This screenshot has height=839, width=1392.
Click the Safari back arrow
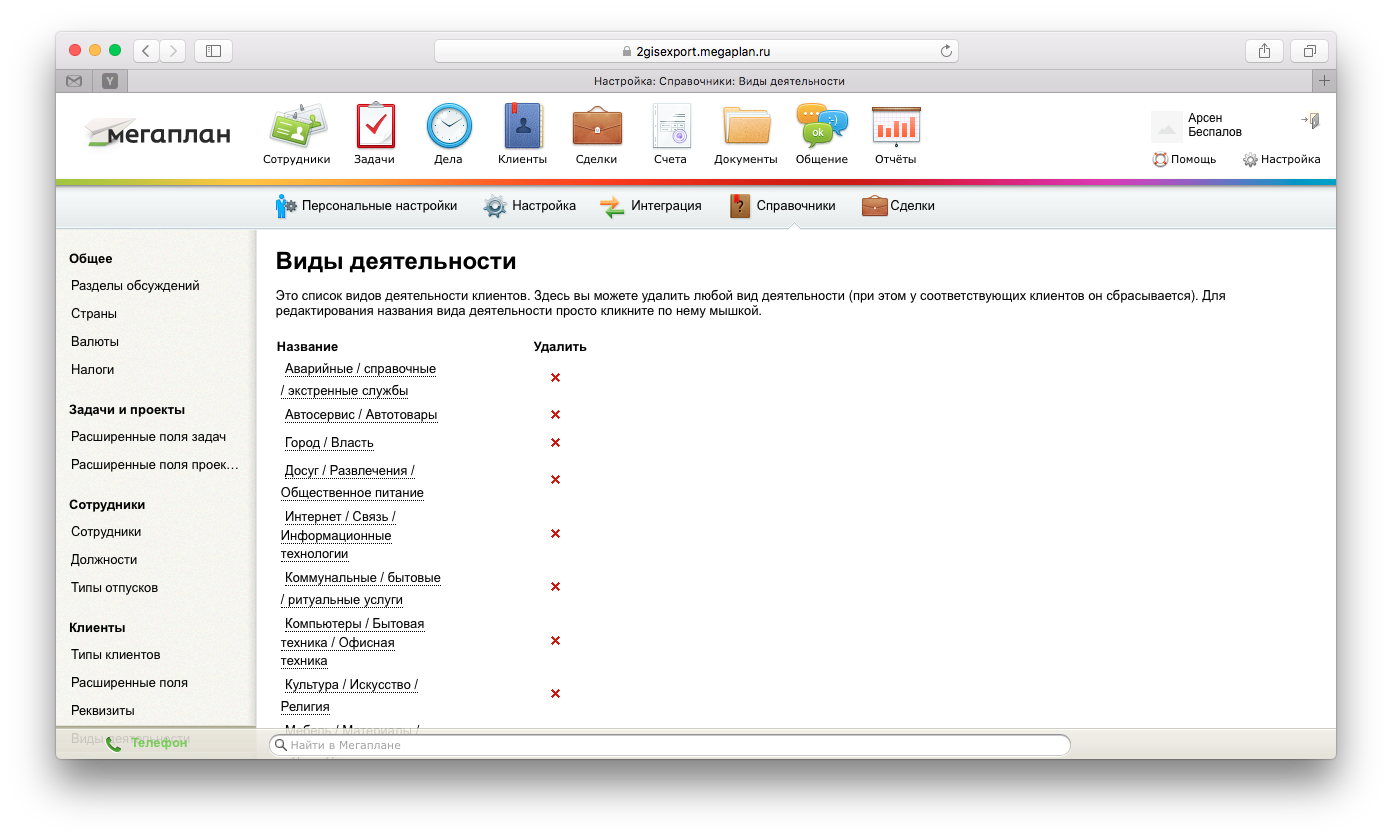point(146,51)
